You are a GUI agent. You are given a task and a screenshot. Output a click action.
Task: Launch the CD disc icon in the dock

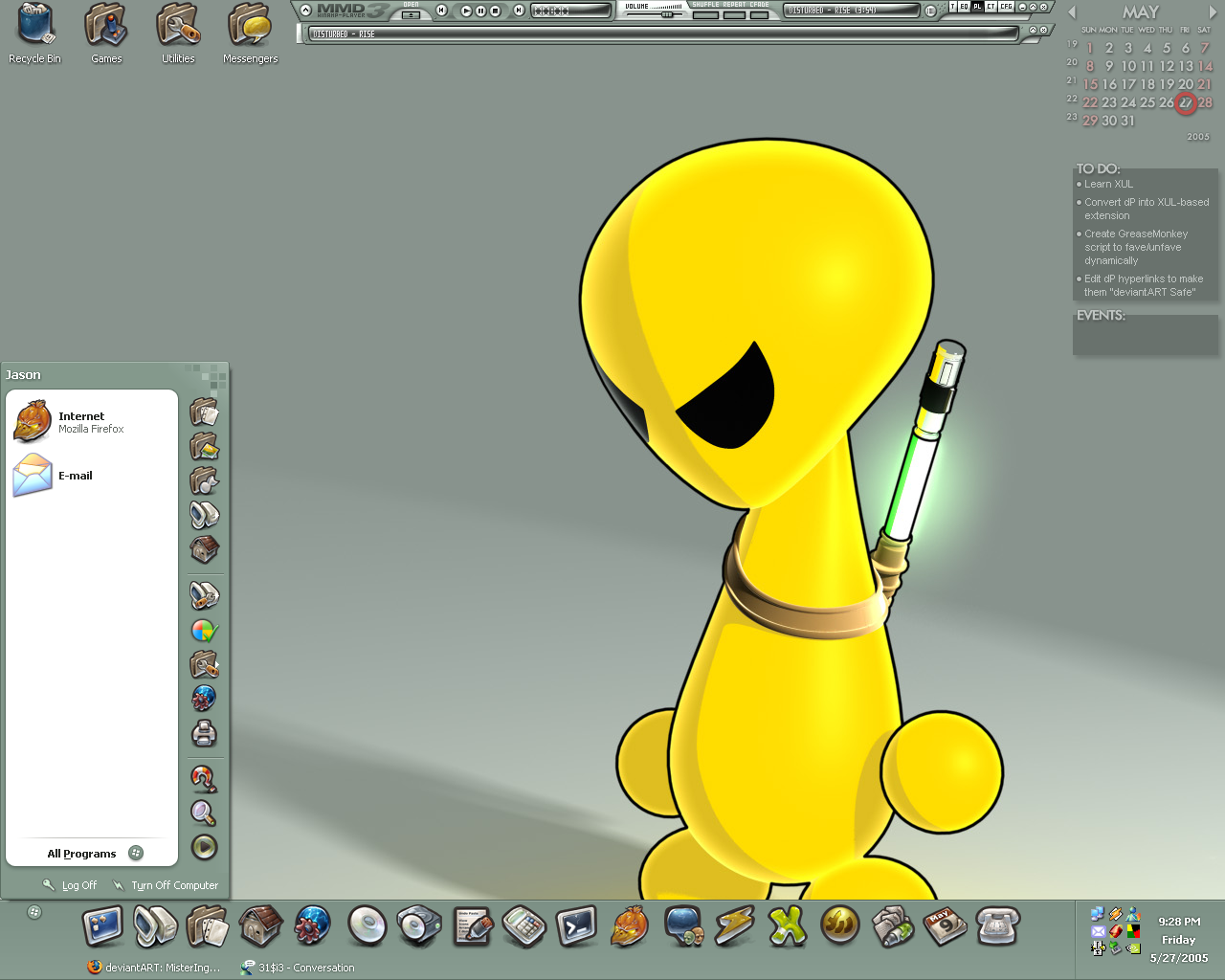click(x=367, y=925)
